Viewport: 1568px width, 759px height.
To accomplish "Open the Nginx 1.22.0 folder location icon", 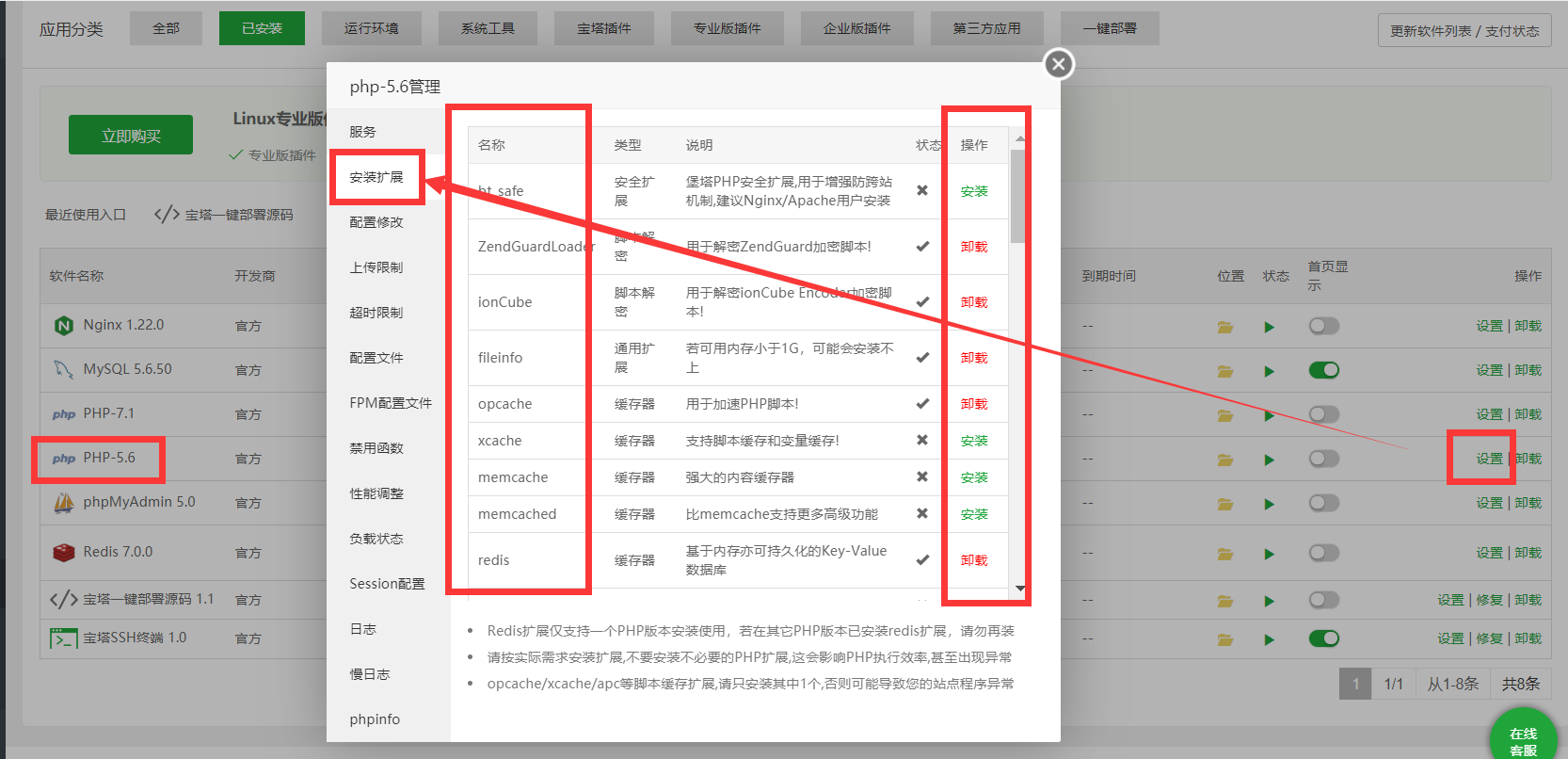I will [1224, 328].
